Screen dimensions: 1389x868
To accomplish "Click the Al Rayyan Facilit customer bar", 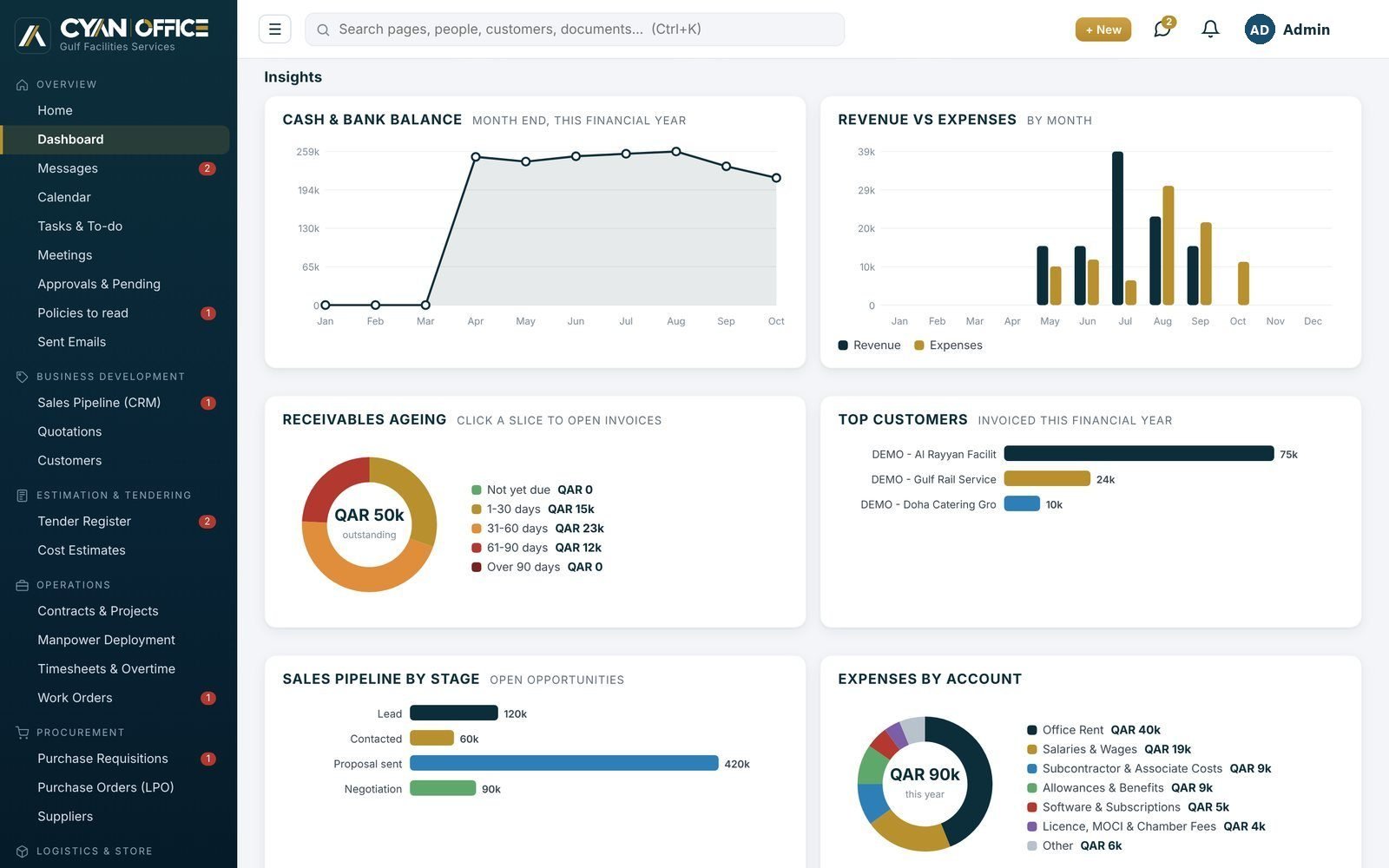I will coord(1138,453).
